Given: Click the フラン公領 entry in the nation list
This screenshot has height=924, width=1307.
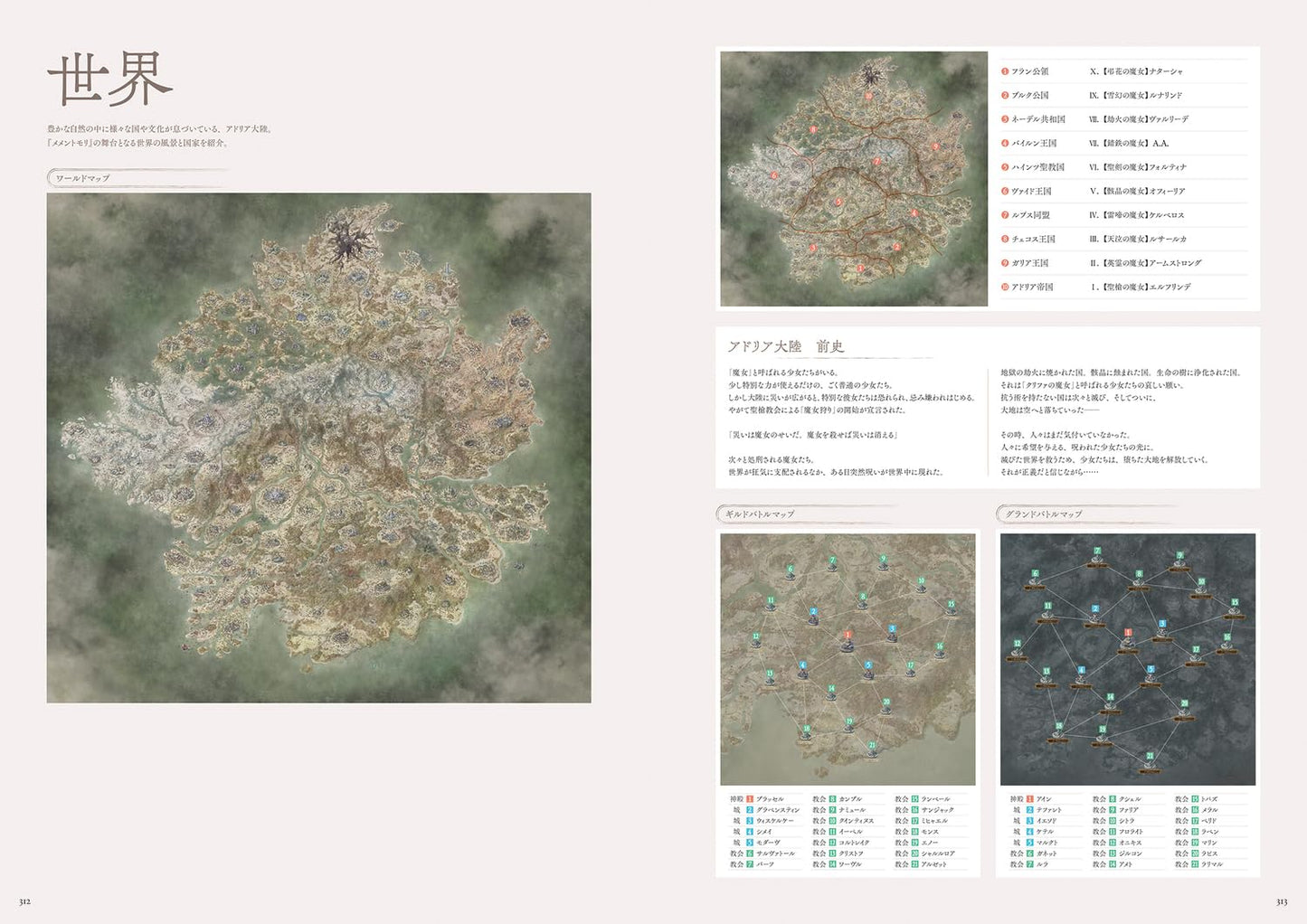Looking at the screenshot, I should pyautogui.click(x=1029, y=71).
